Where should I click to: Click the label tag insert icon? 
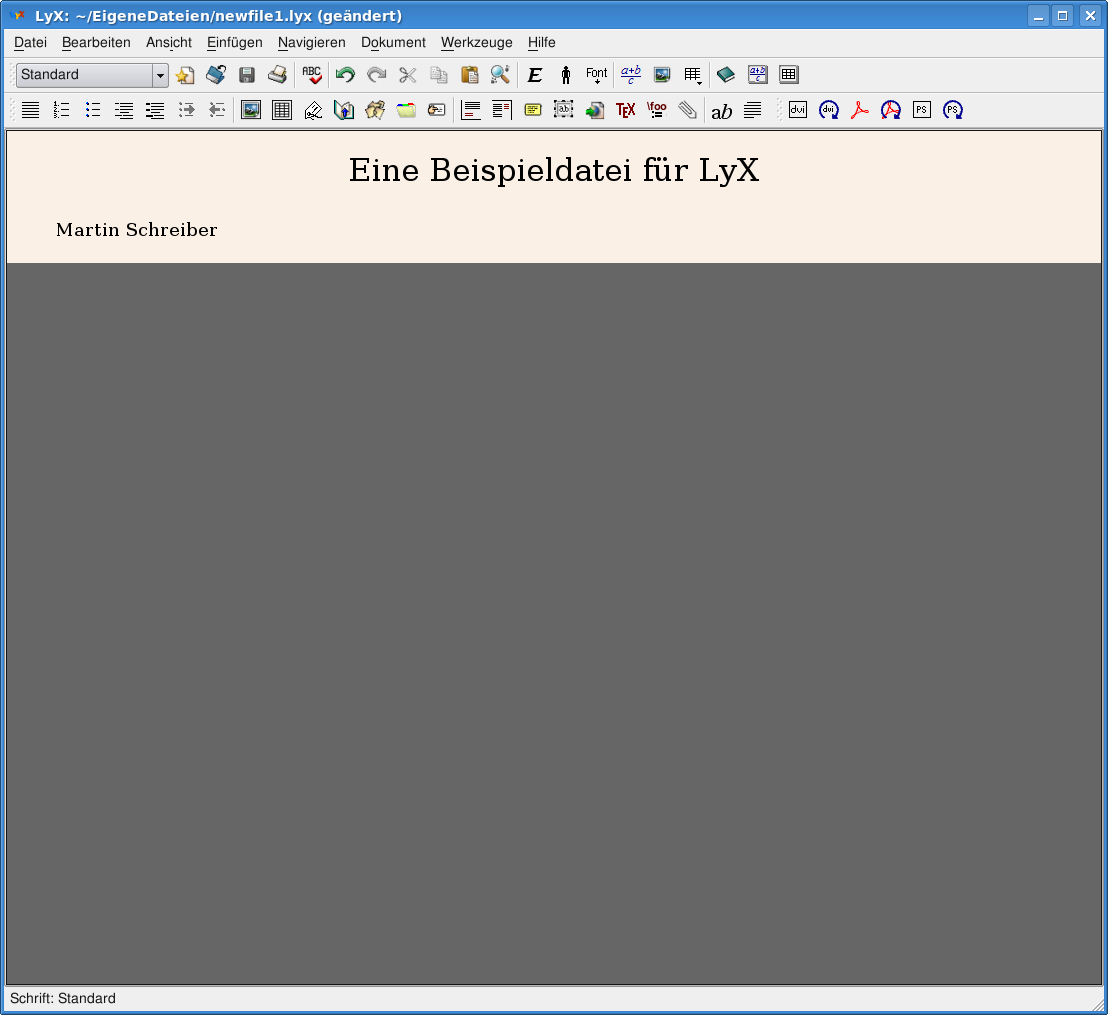click(x=313, y=110)
